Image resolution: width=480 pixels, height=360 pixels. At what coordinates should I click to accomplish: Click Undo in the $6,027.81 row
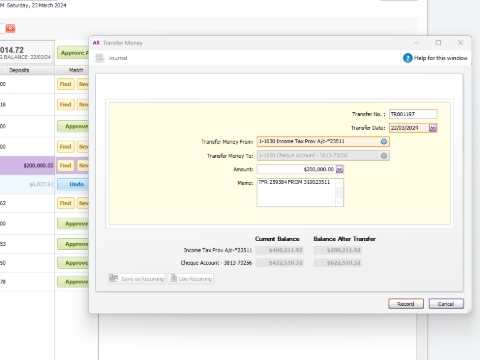click(73, 184)
